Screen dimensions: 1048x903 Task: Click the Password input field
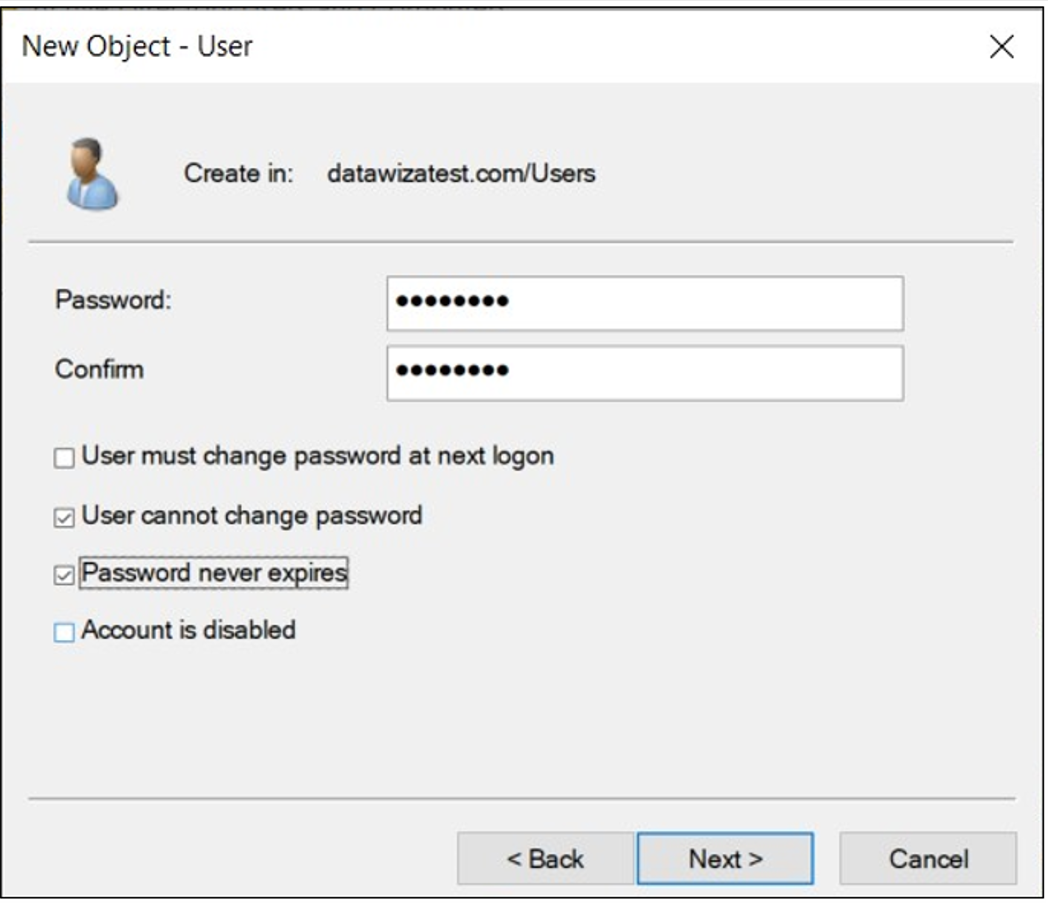coord(644,303)
